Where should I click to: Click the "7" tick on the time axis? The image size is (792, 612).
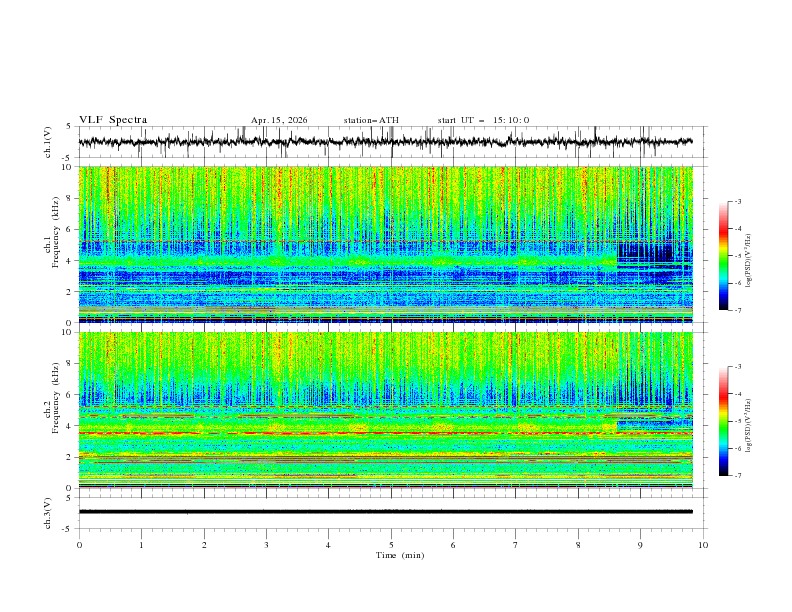(515, 545)
